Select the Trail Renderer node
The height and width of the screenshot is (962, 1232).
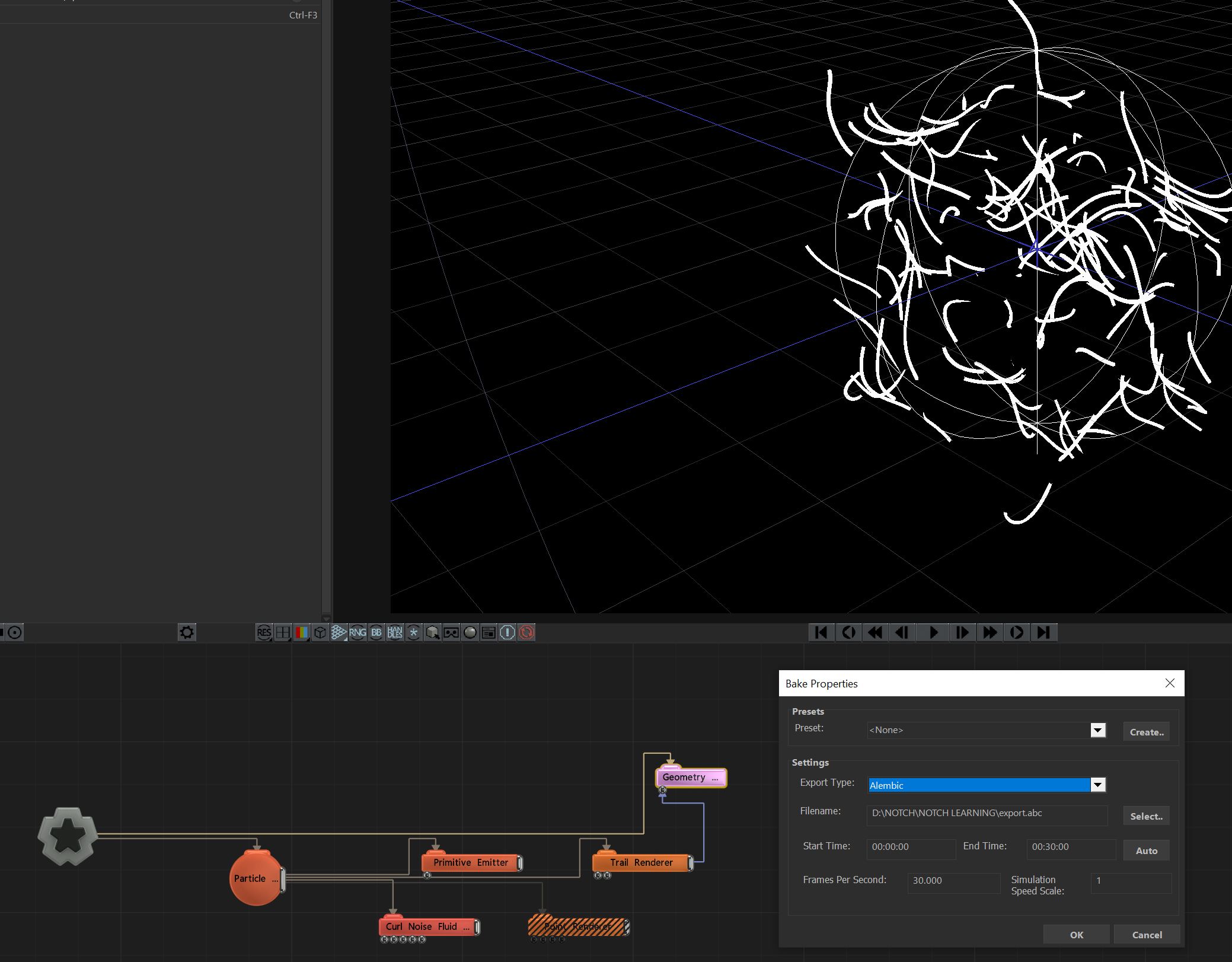coord(642,862)
